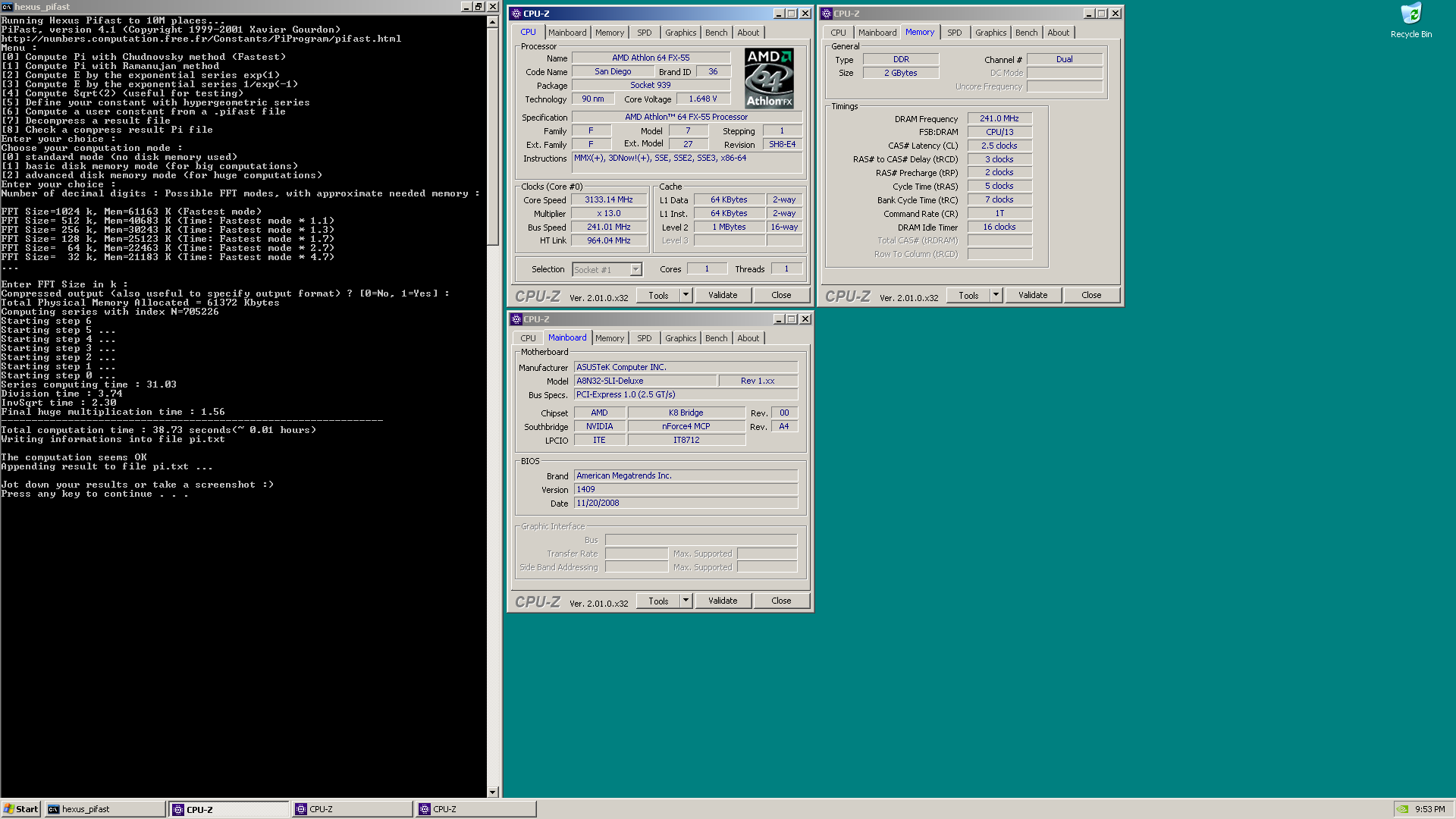Viewport: 1456px width, 819px height.
Task: Click the A8N32-SLI-Deluxe model field
Action: pyautogui.click(x=645, y=381)
